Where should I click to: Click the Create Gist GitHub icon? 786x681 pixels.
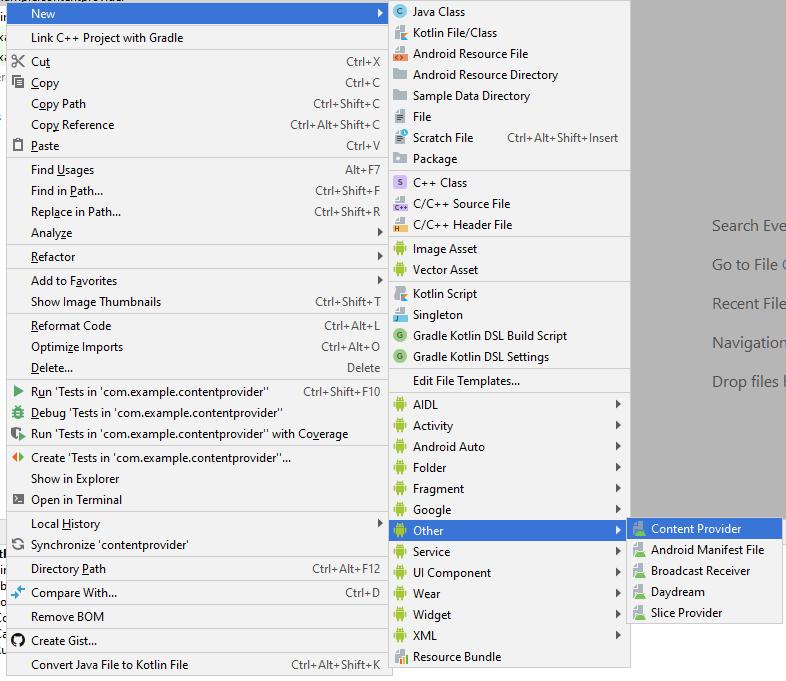(18, 641)
